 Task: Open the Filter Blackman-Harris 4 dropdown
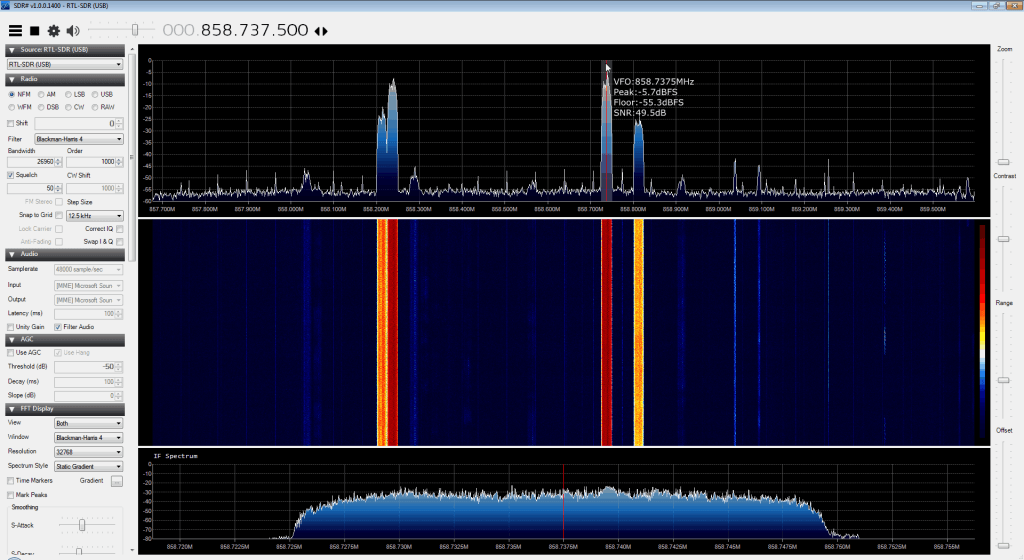tap(78, 139)
